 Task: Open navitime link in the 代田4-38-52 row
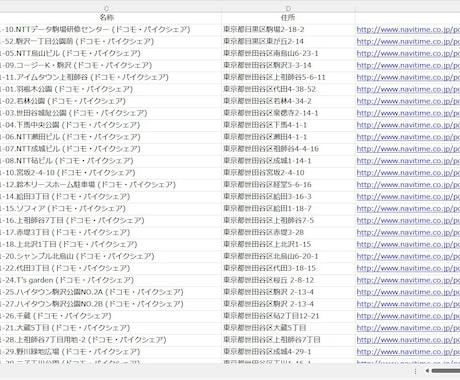point(408,89)
